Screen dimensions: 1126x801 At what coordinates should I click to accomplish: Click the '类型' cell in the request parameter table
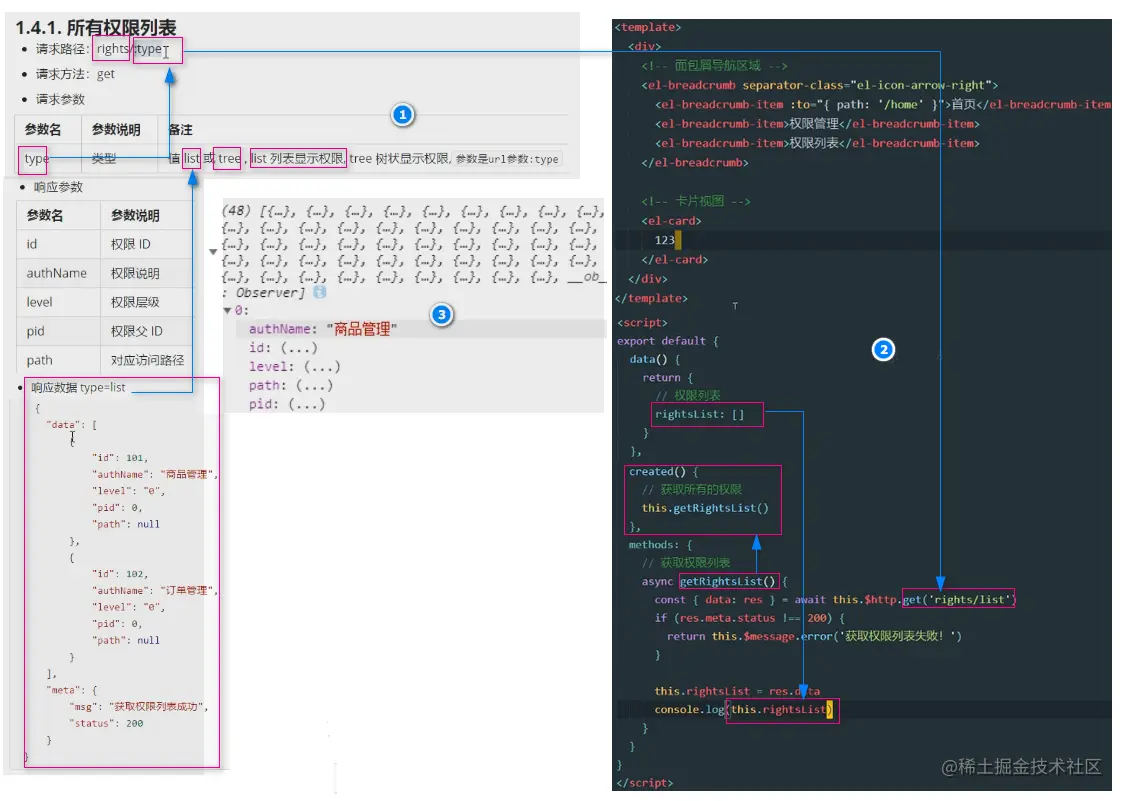click(103, 159)
